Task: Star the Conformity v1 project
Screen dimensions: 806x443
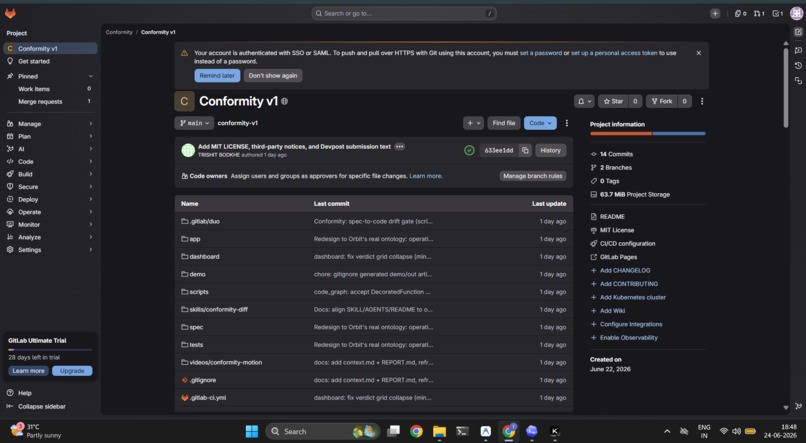Action: (x=613, y=101)
